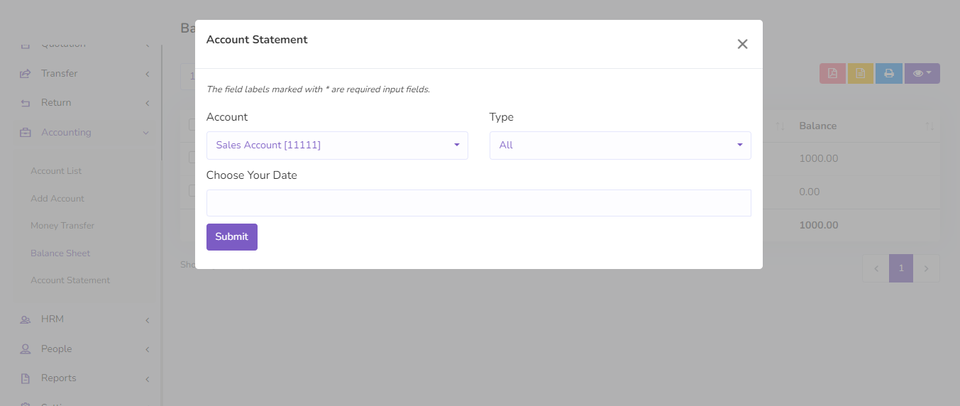The image size is (960, 406).
Task: Click the HRM sidebar icon
Action: click(x=25, y=320)
